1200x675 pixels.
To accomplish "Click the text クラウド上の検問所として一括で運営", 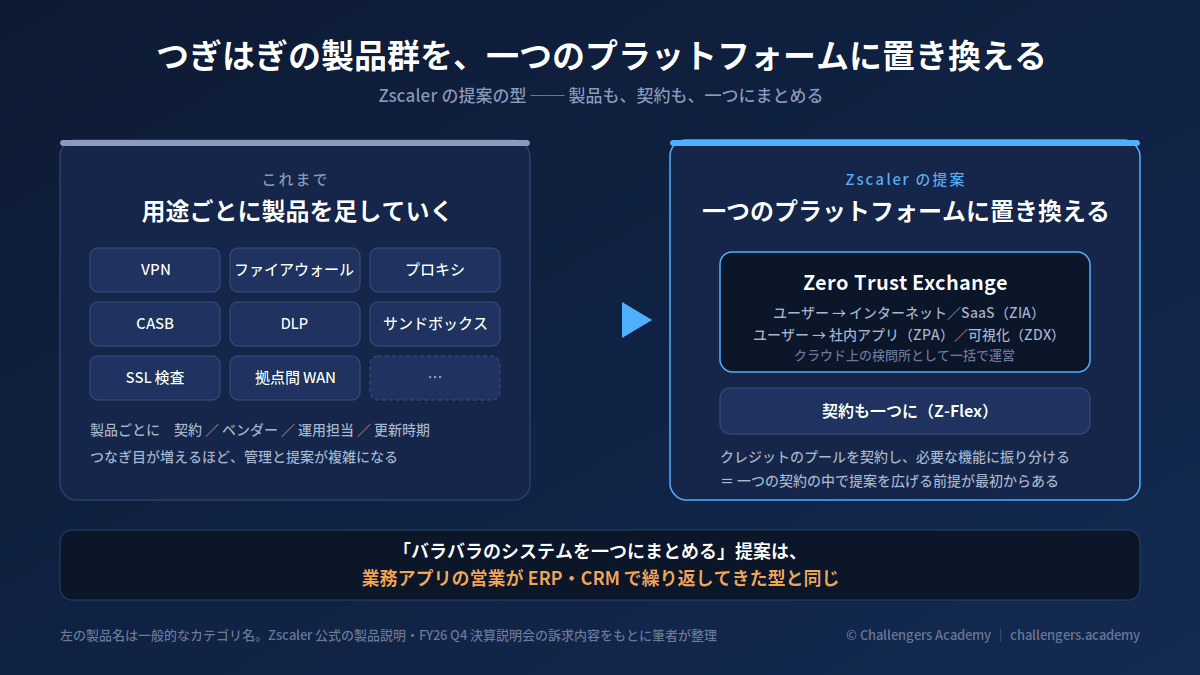I will coord(905,355).
